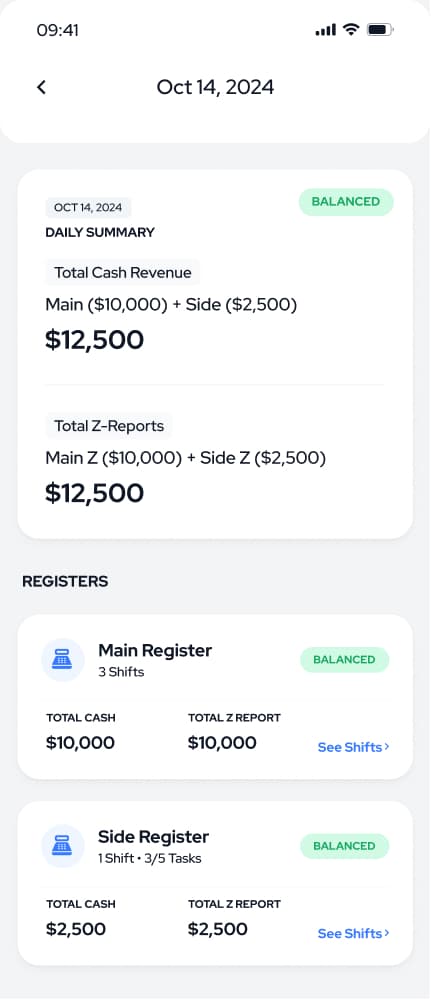Image resolution: width=431 pixels, height=1000 pixels.
Task: Tap the Side Register cash register icon
Action: 62,846
